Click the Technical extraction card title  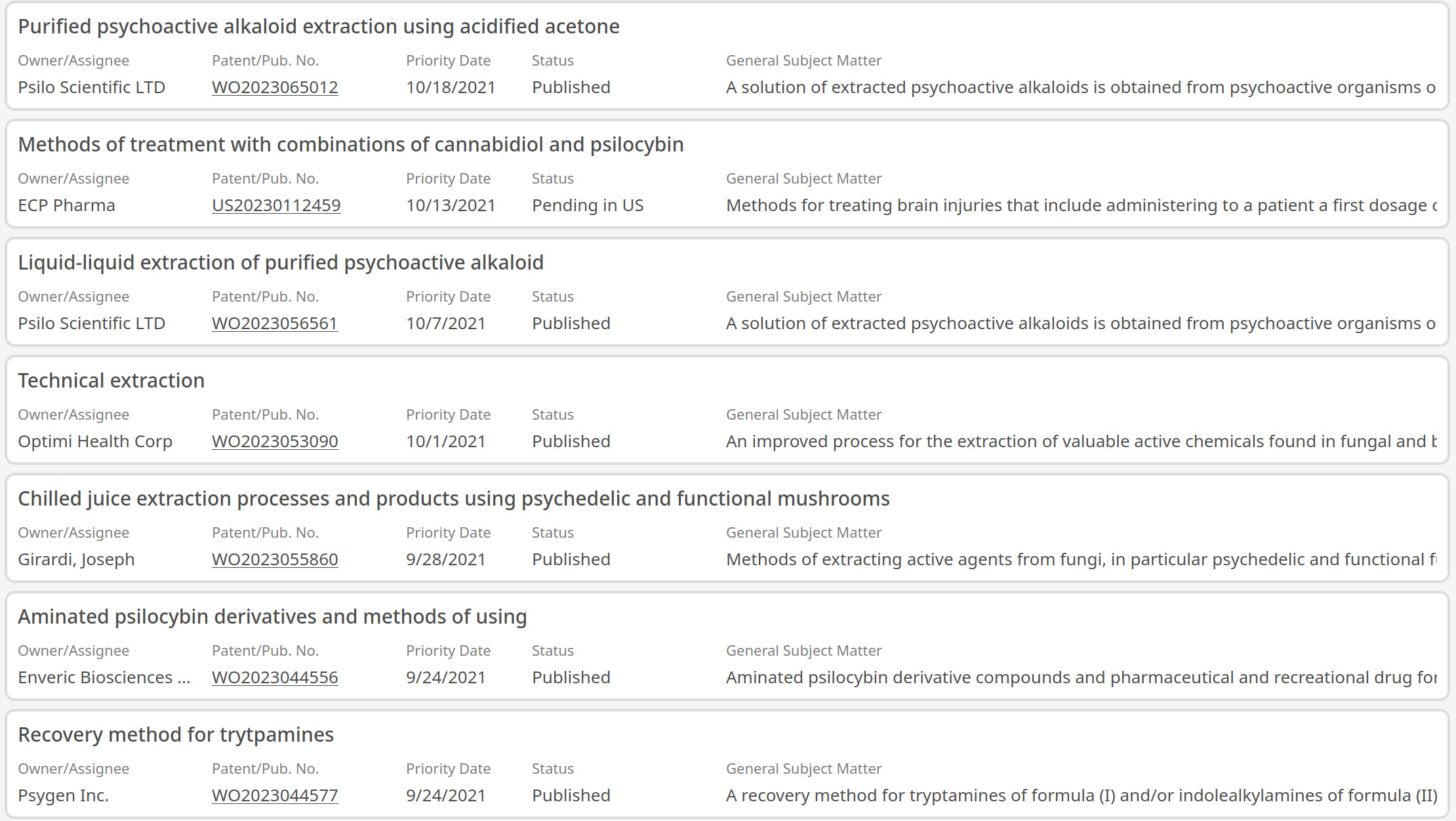[x=111, y=380]
